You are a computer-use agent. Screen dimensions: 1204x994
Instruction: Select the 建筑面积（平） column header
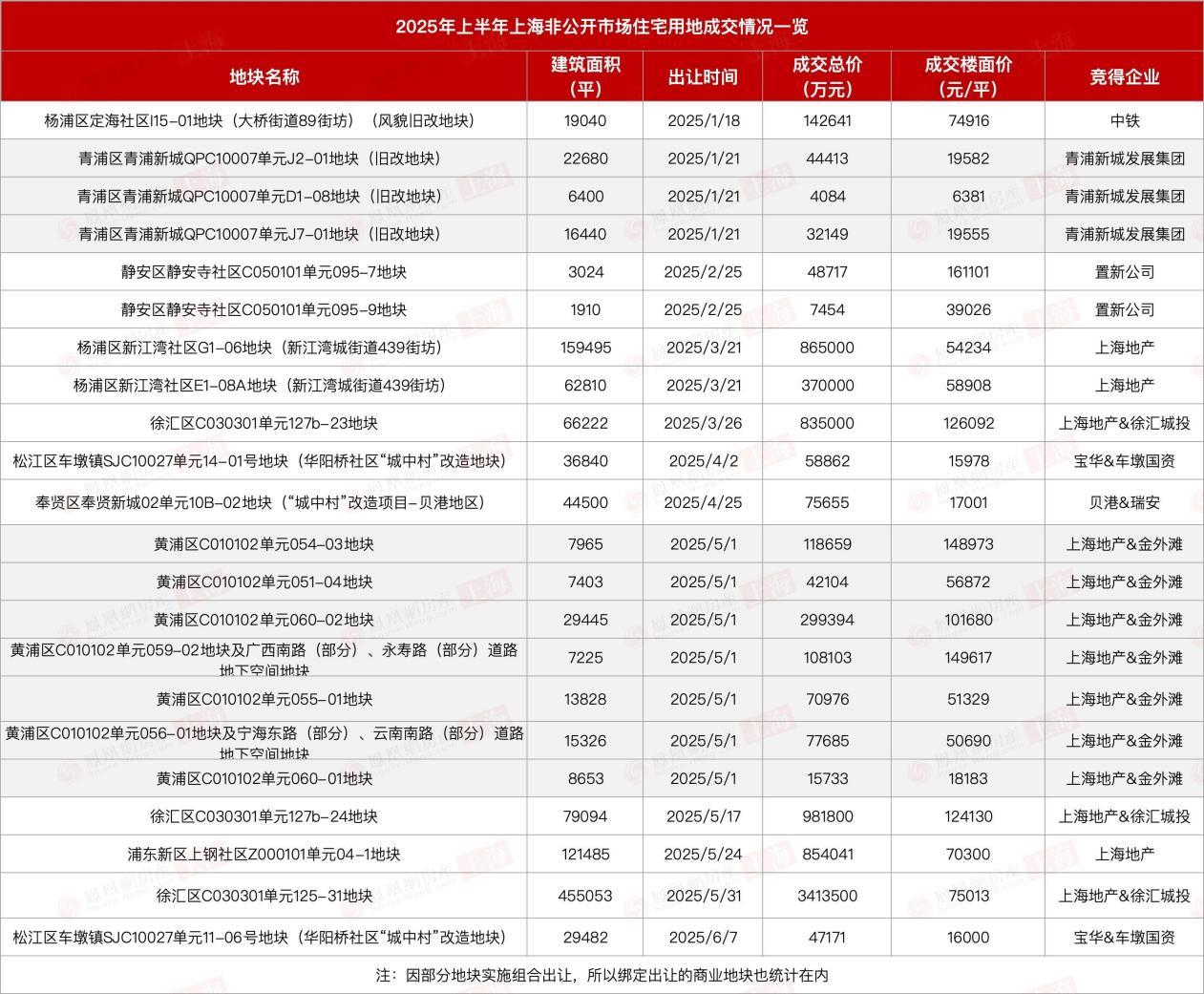point(585,76)
